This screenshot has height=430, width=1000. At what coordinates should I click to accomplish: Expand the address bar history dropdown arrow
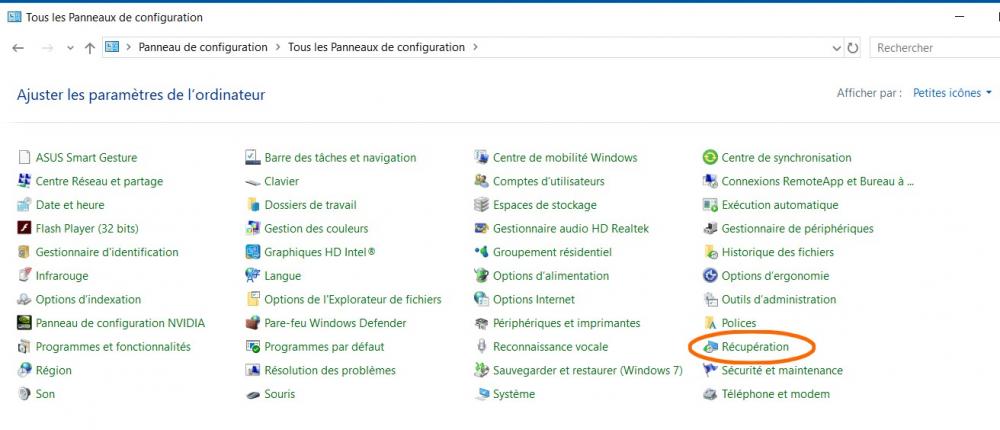tap(837, 48)
